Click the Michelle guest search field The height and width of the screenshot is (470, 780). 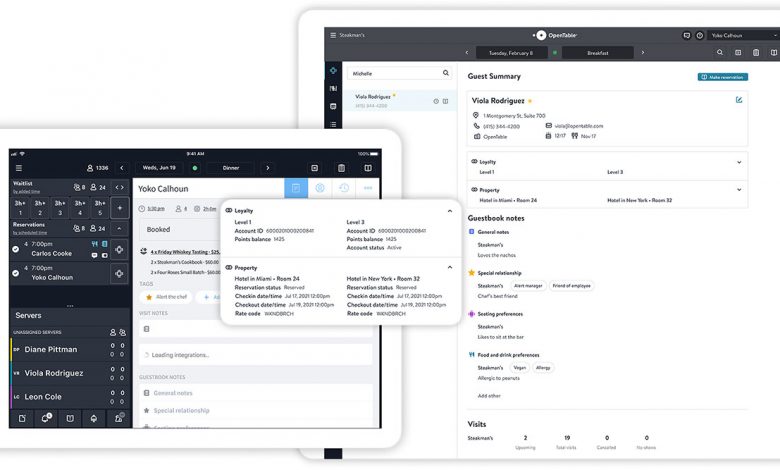point(399,74)
